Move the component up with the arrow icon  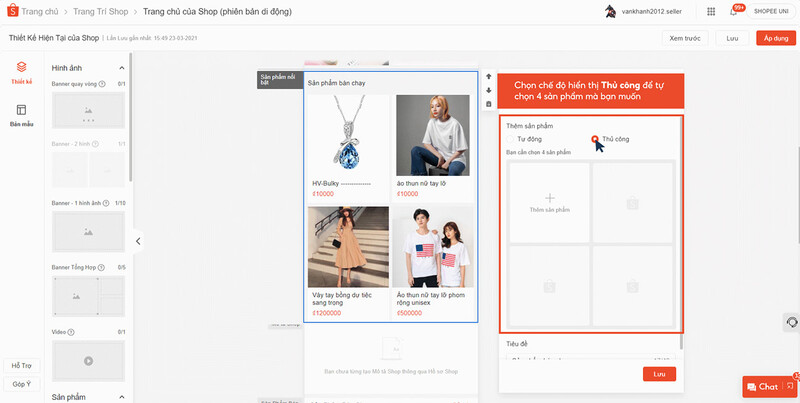pos(488,77)
